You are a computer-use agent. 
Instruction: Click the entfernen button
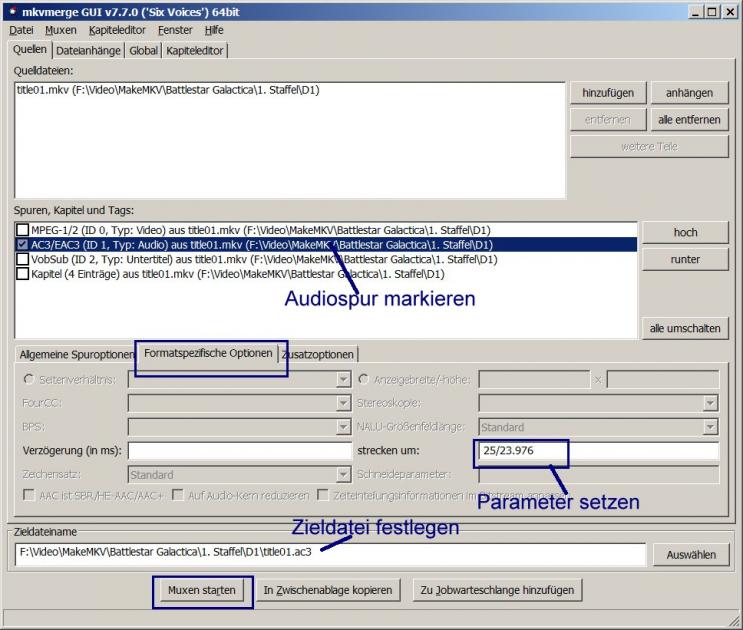pyautogui.click(x=608, y=120)
